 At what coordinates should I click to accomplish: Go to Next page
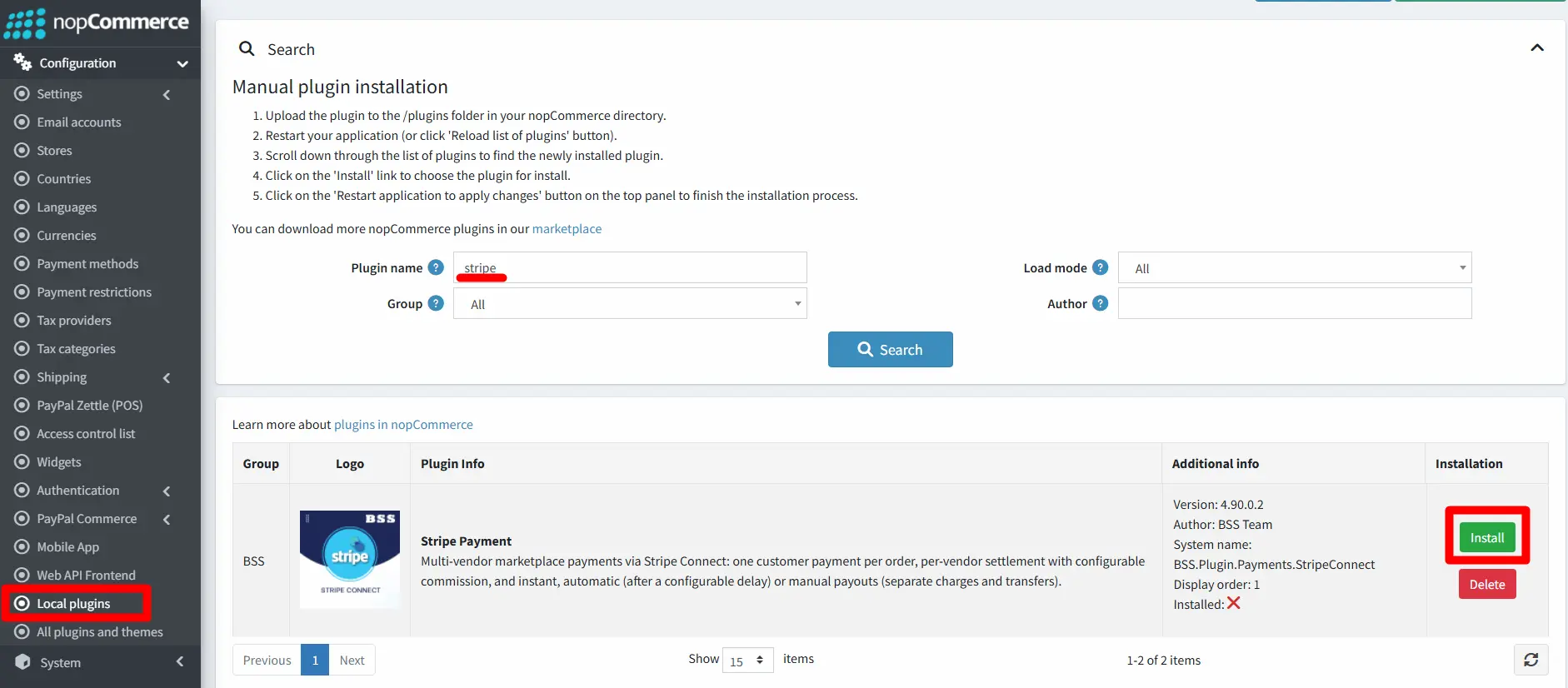(x=352, y=660)
